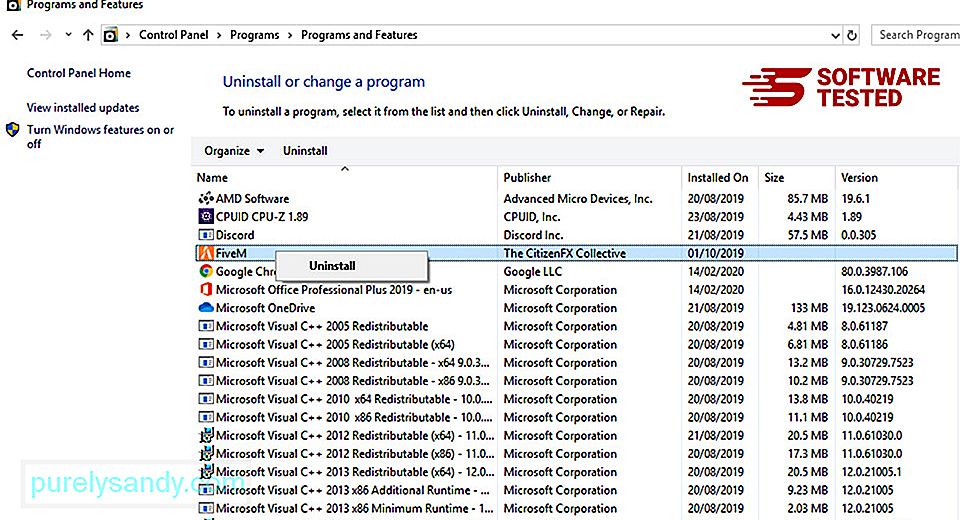
Task: Go forward with the right arrow
Action: pyautogui.click(x=46, y=35)
